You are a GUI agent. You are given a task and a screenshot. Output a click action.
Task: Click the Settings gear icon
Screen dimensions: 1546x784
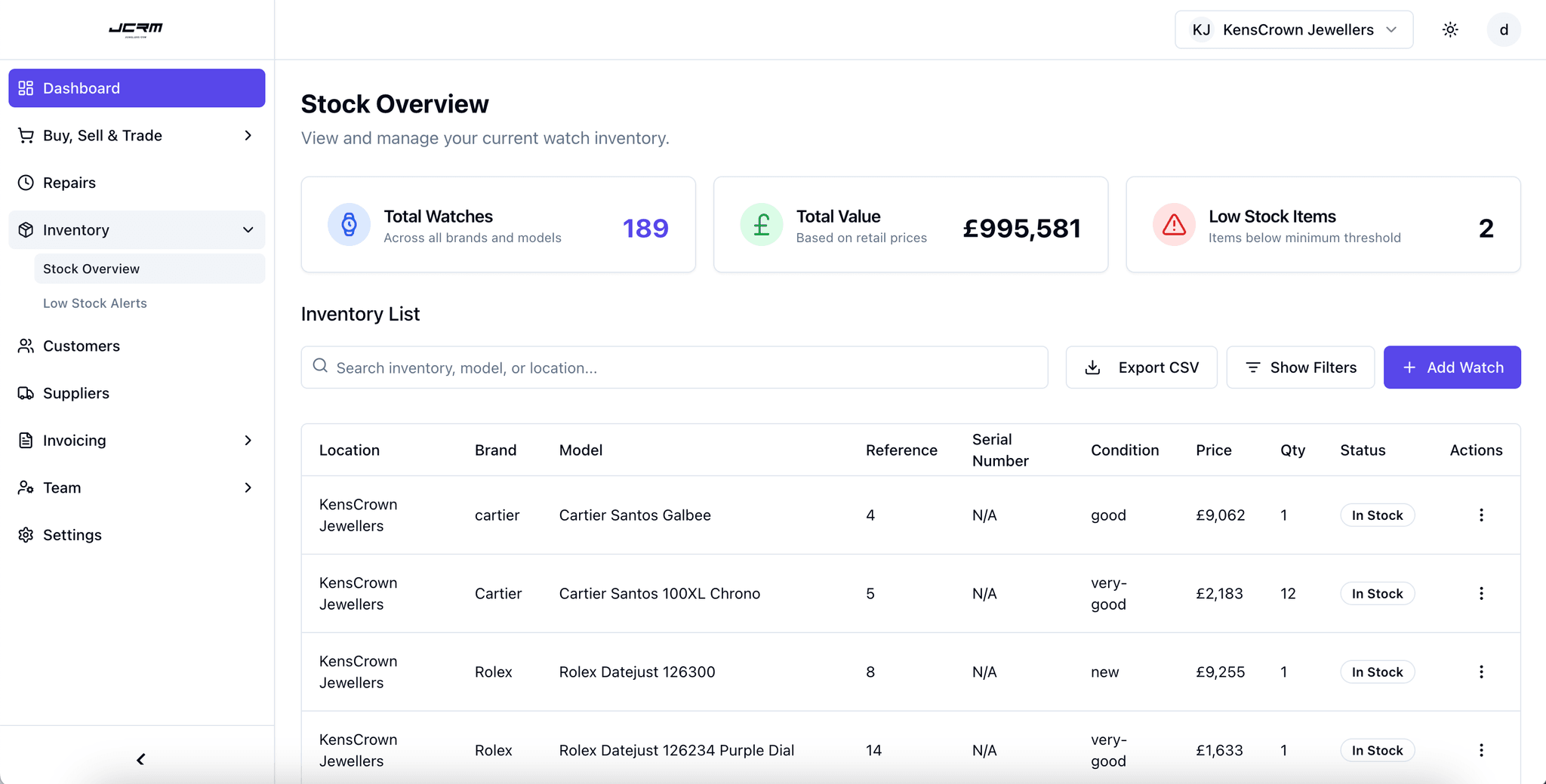click(x=26, y=534)
